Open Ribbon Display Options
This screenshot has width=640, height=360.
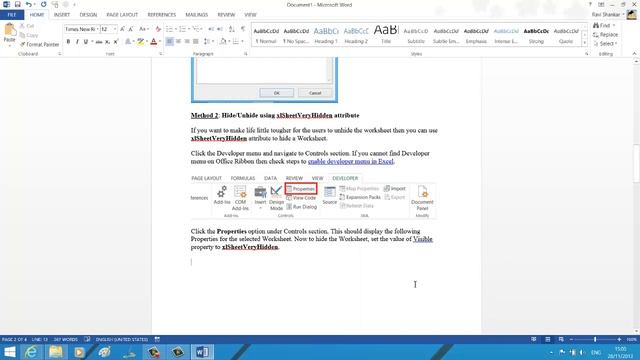tap(601, 4)
